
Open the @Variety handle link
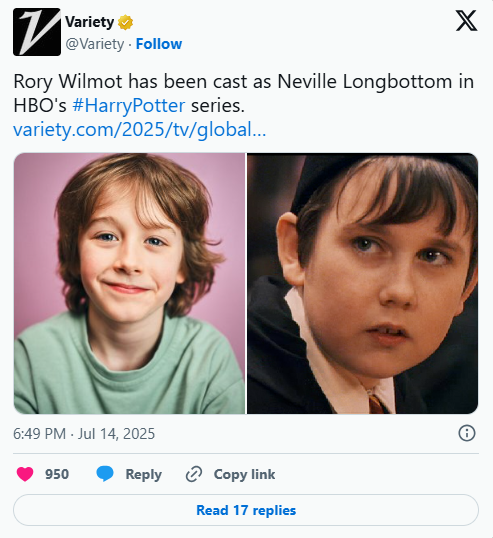[95, 44]
